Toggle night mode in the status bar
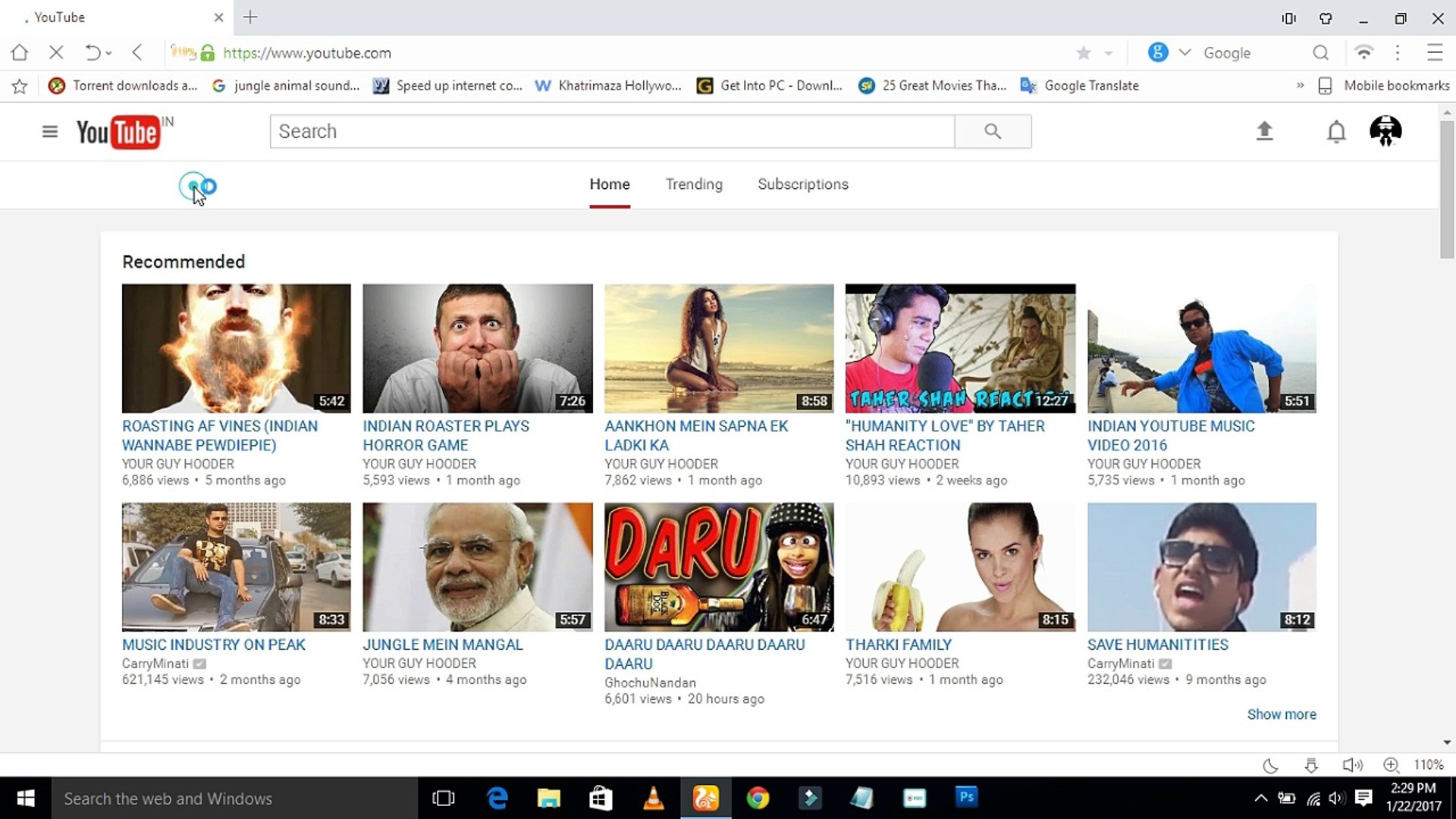This screenshot has width=1456, height=819. [1270, 765]
